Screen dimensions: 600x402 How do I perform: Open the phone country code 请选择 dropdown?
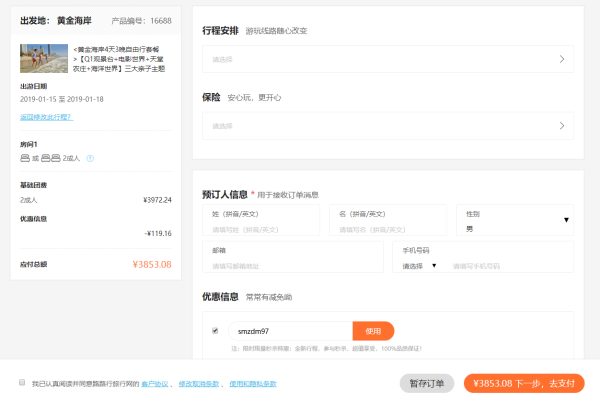(419, 266)
